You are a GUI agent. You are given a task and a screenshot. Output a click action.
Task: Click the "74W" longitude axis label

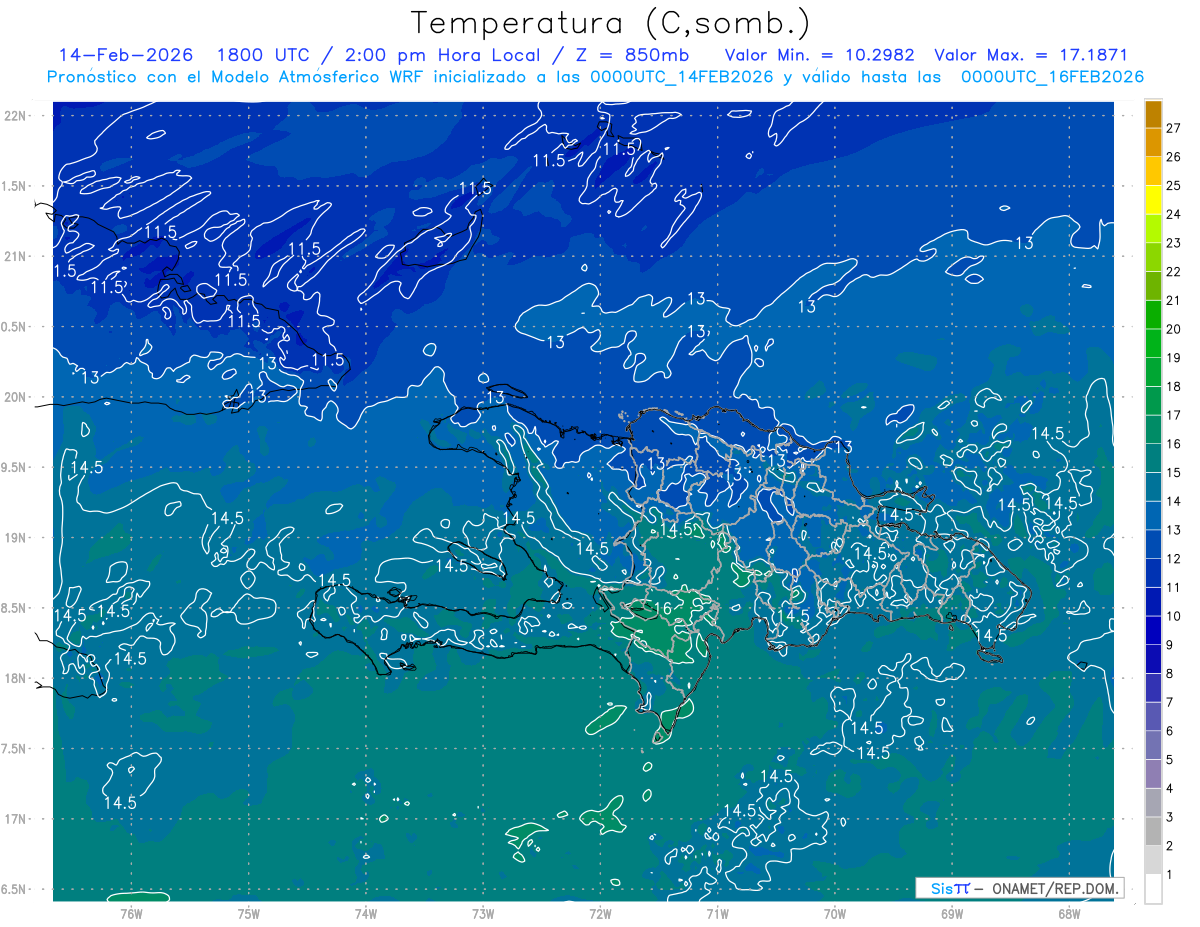pos(366,913)
